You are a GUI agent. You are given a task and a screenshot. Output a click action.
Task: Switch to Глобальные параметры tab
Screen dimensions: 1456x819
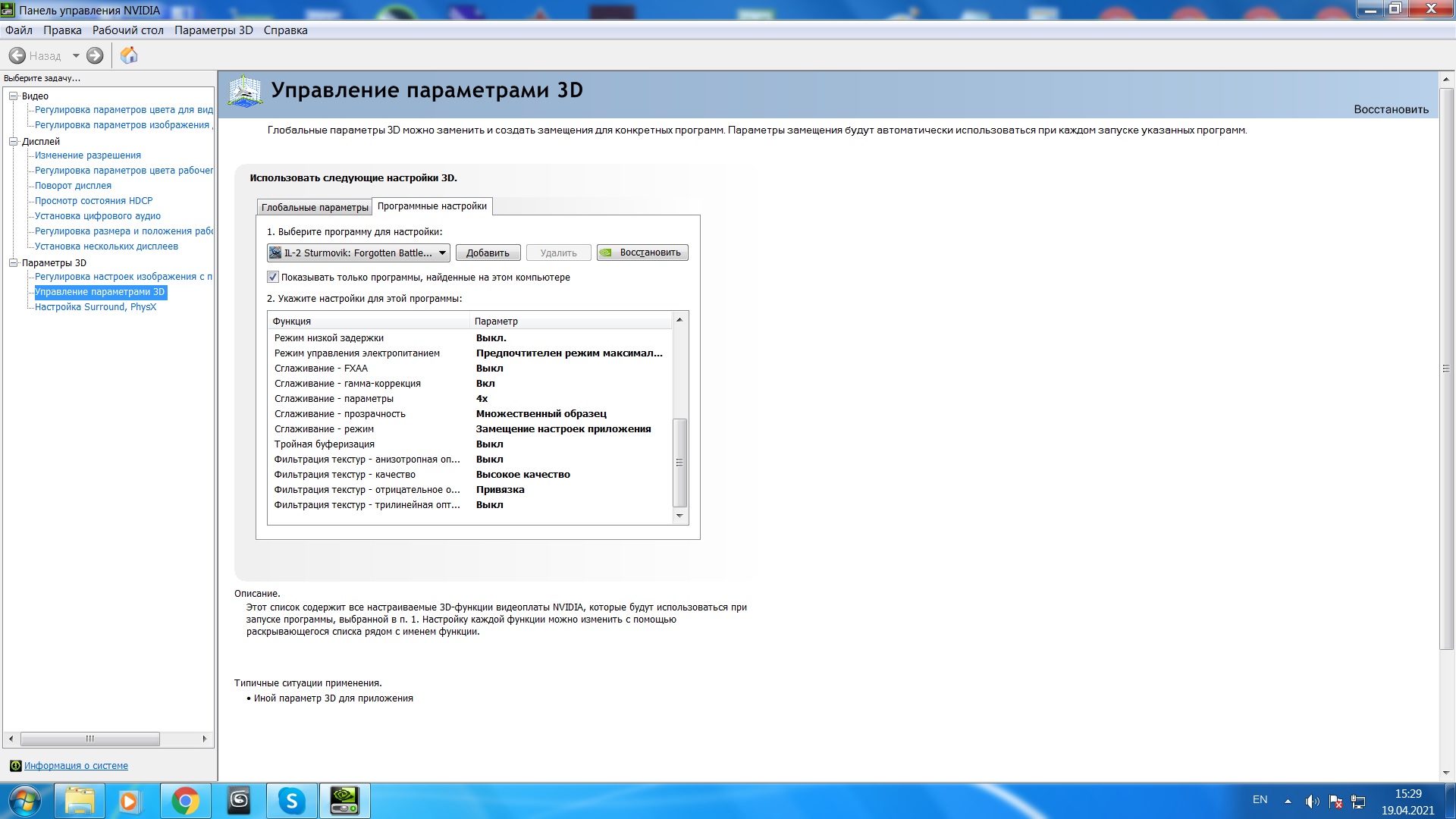pos(315,207)
